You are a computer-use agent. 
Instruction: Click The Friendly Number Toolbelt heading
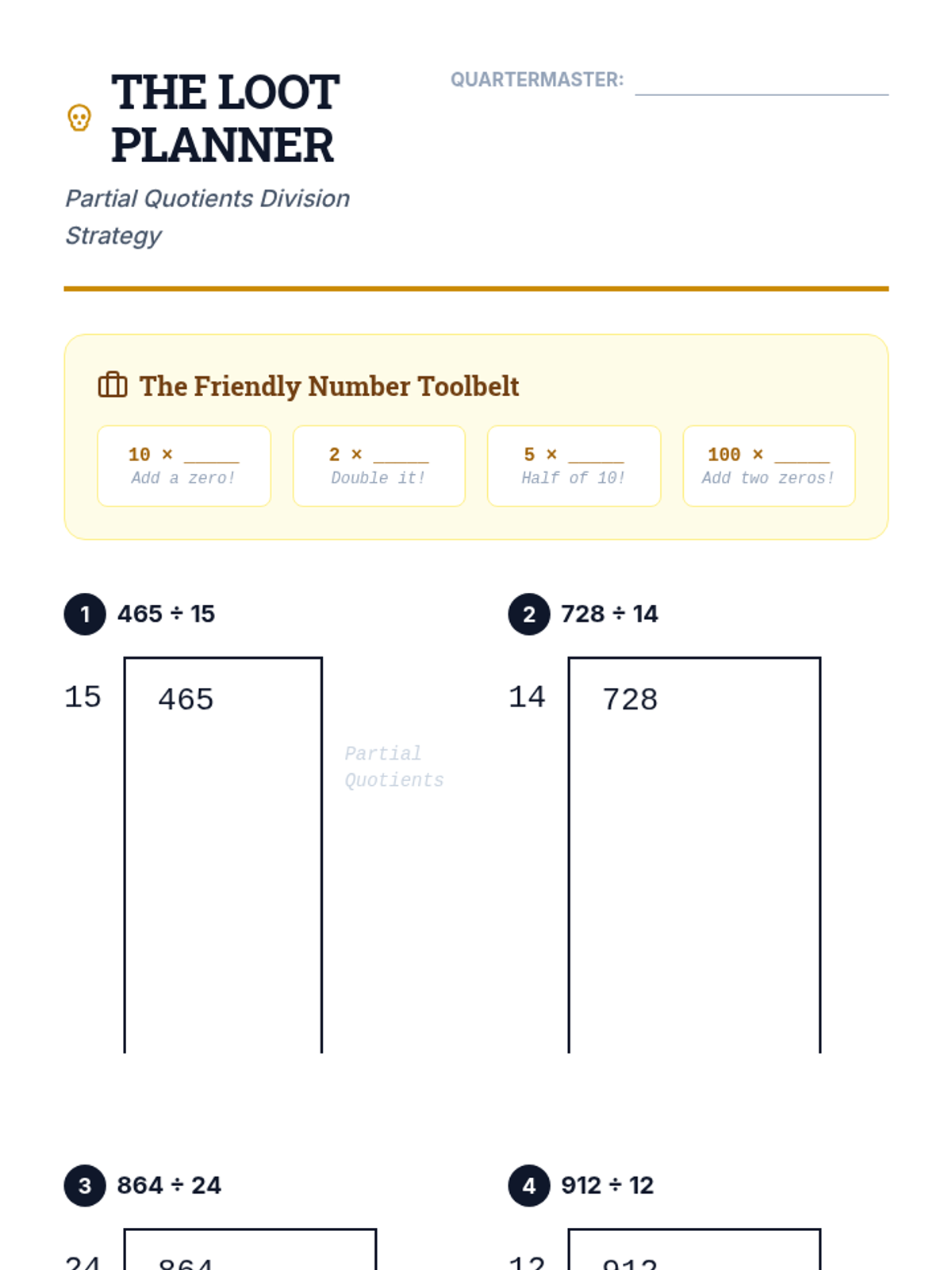329,386
